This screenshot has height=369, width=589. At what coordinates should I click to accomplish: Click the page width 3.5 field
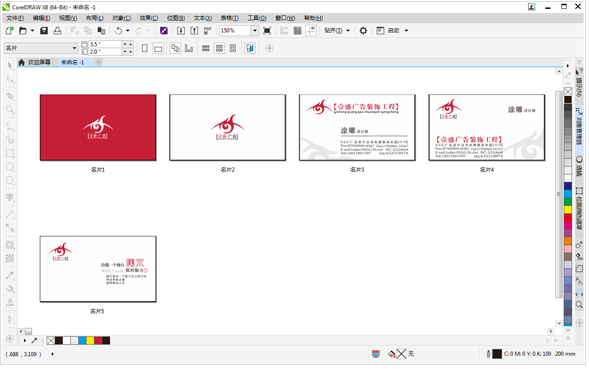click(106, 44)
